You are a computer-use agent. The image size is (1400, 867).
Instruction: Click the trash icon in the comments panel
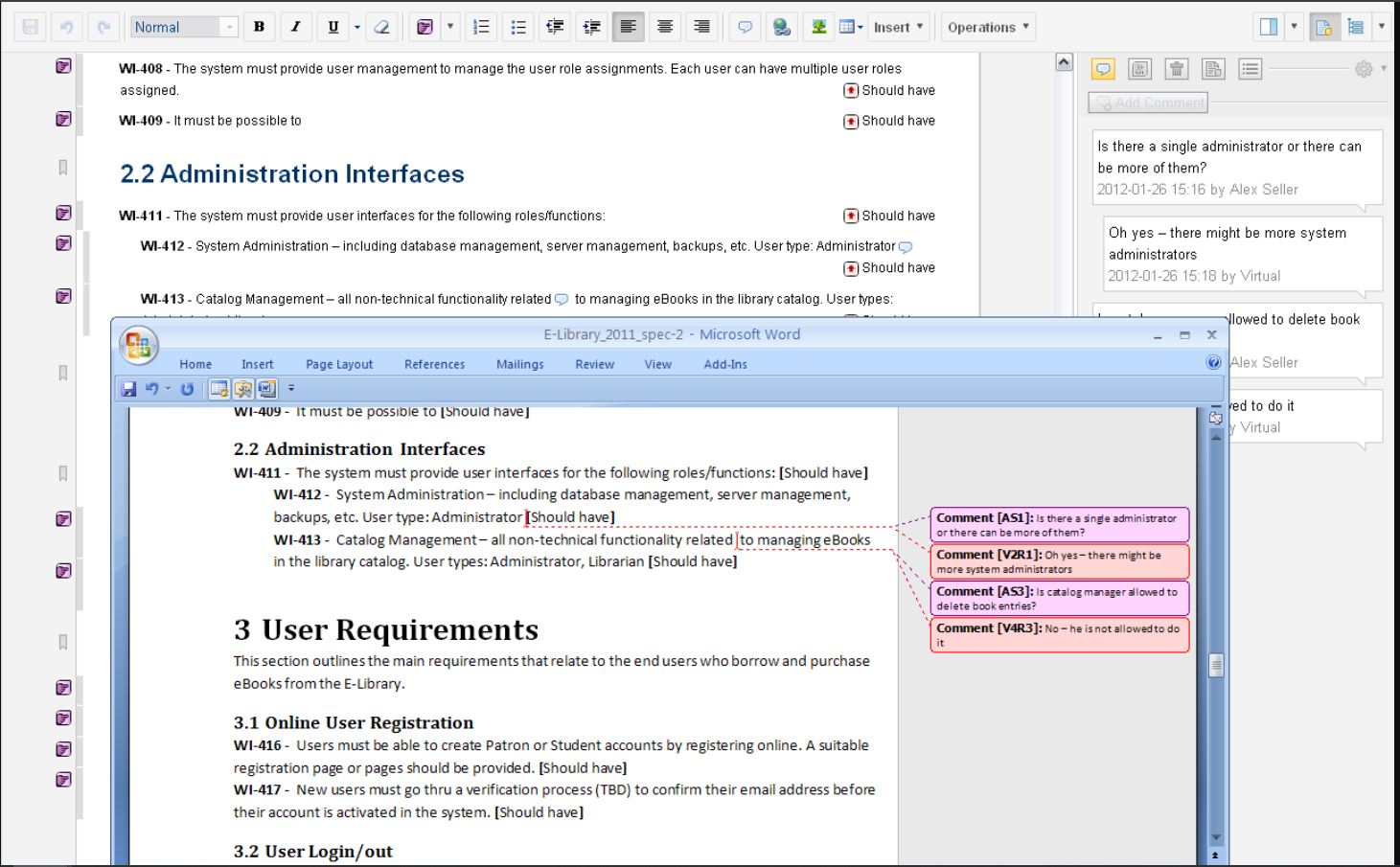(1176, 69)
